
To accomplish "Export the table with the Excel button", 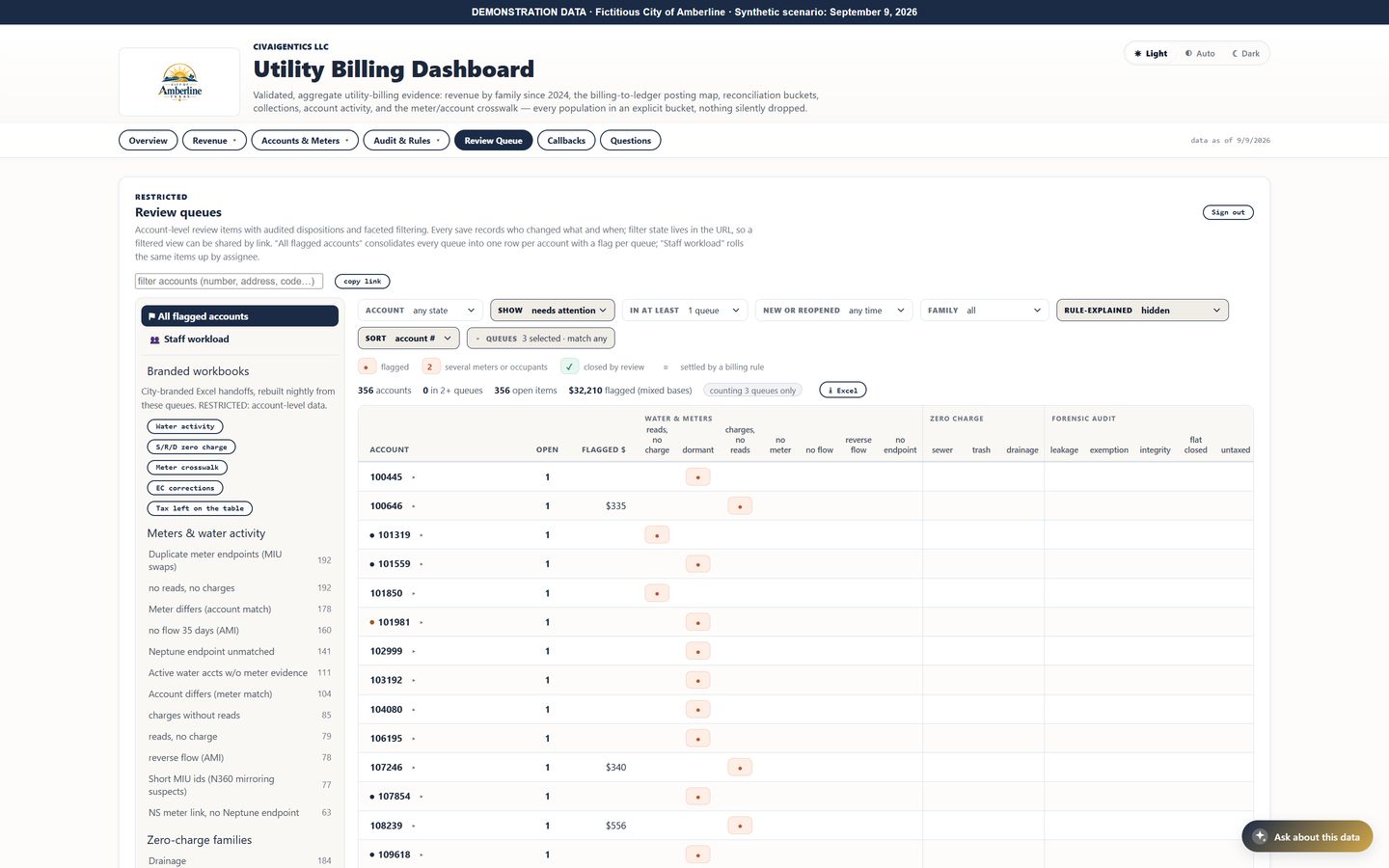I will (x=843, y=391).
